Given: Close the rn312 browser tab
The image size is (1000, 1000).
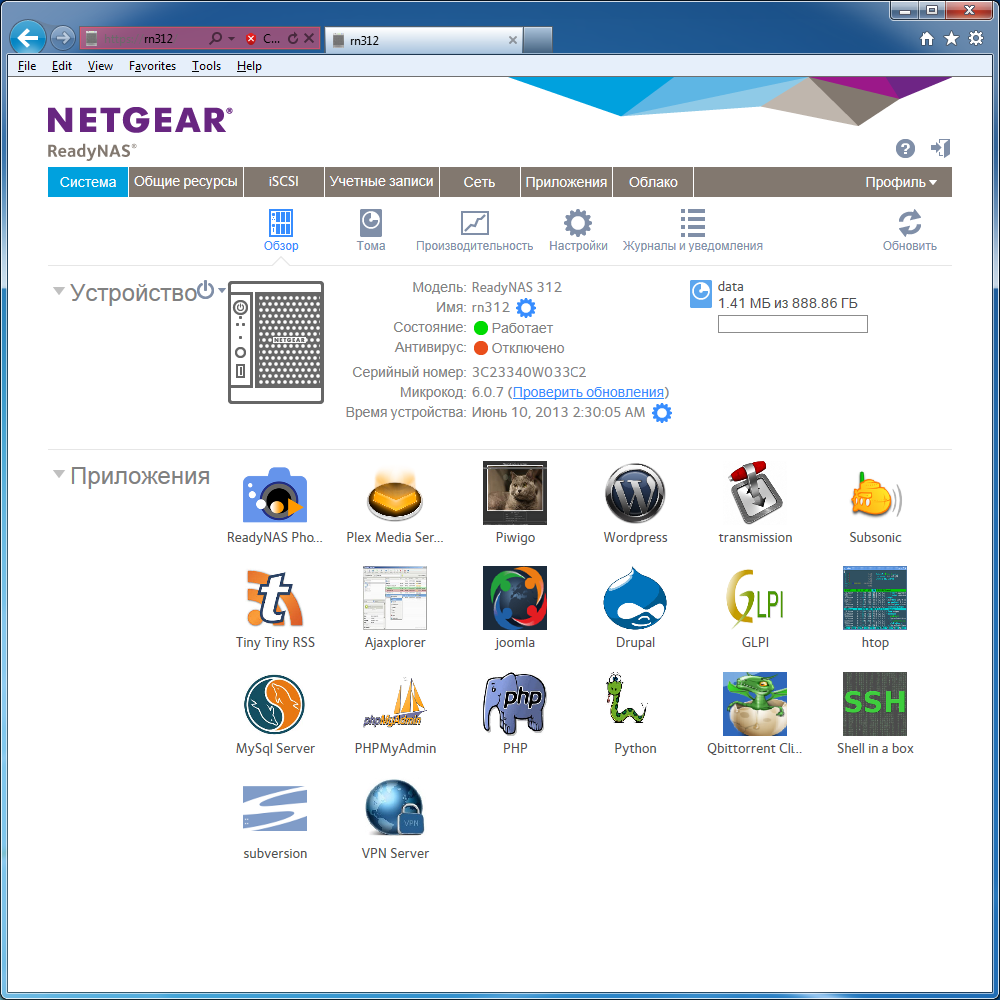Looking at the screenshot, I should [x=513, y=40].
